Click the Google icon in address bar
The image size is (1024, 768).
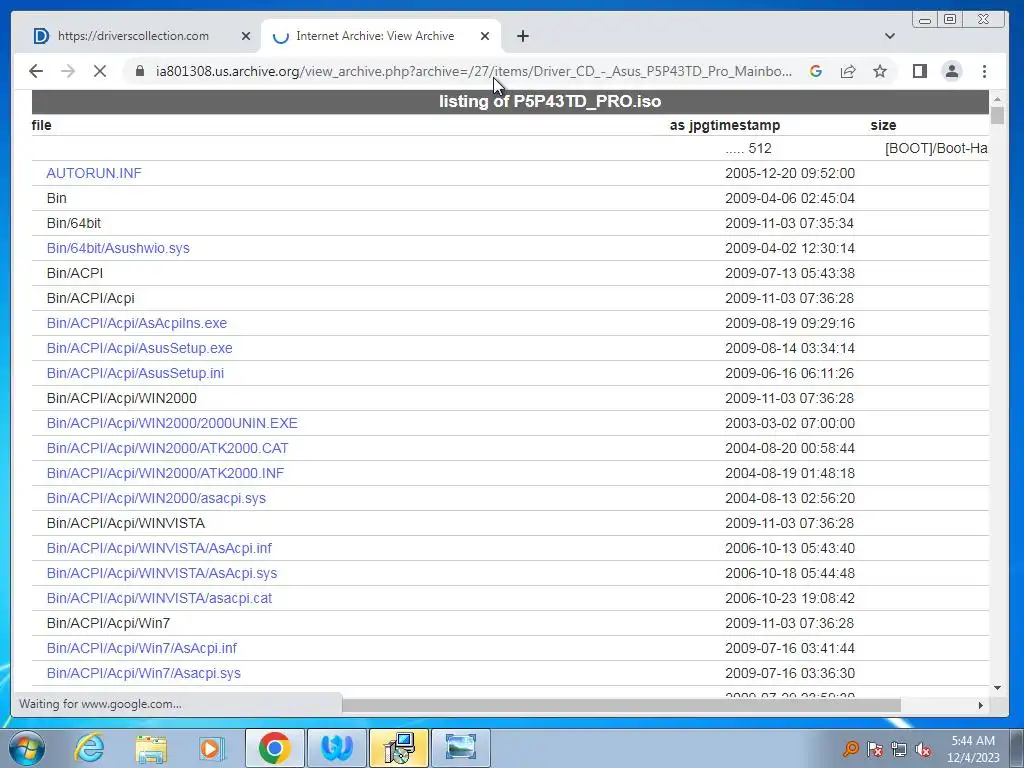(816, 71)
